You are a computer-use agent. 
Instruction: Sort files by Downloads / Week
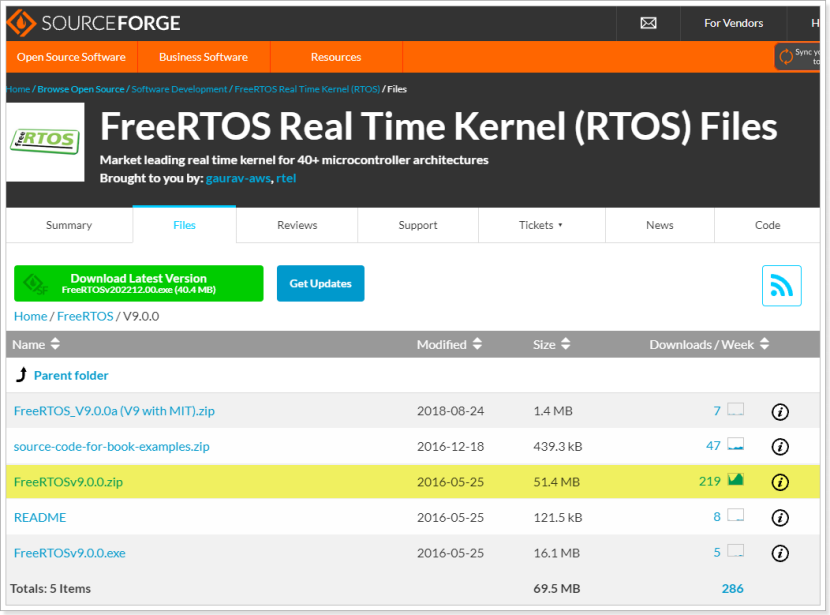point(709,345)
